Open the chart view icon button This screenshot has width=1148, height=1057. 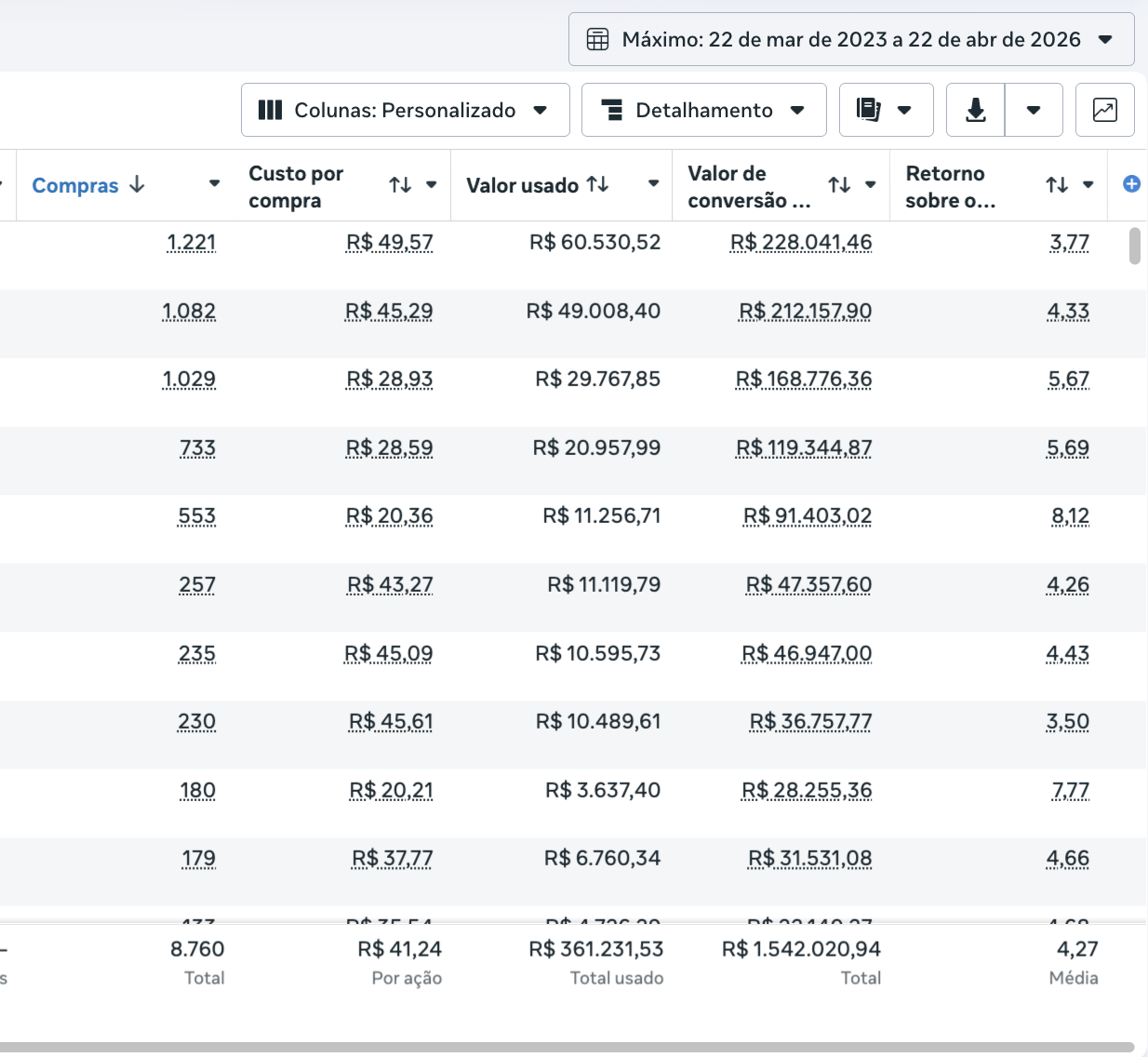(1104, 110)
